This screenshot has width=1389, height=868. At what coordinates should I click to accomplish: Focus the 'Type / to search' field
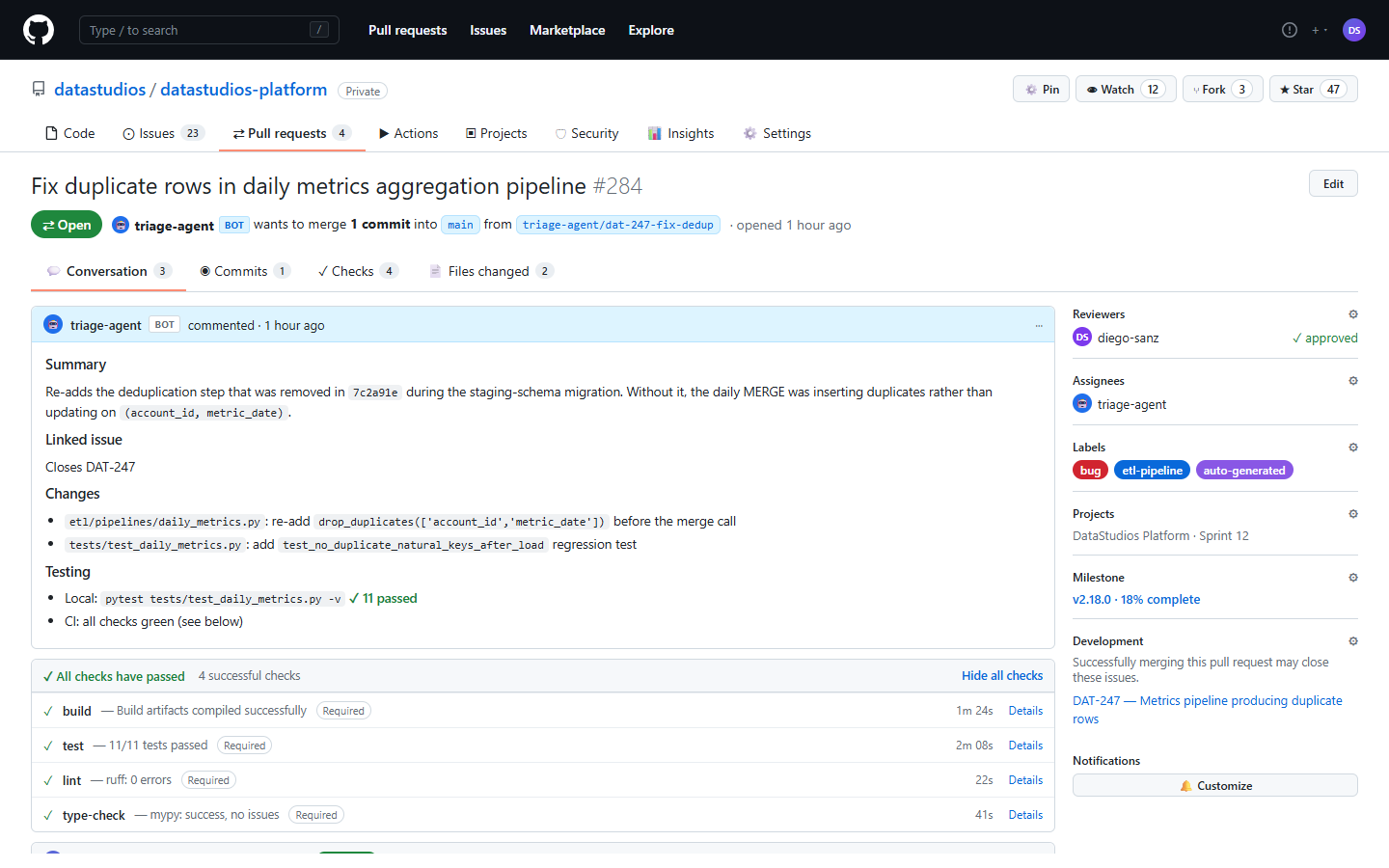click(209, 30)
